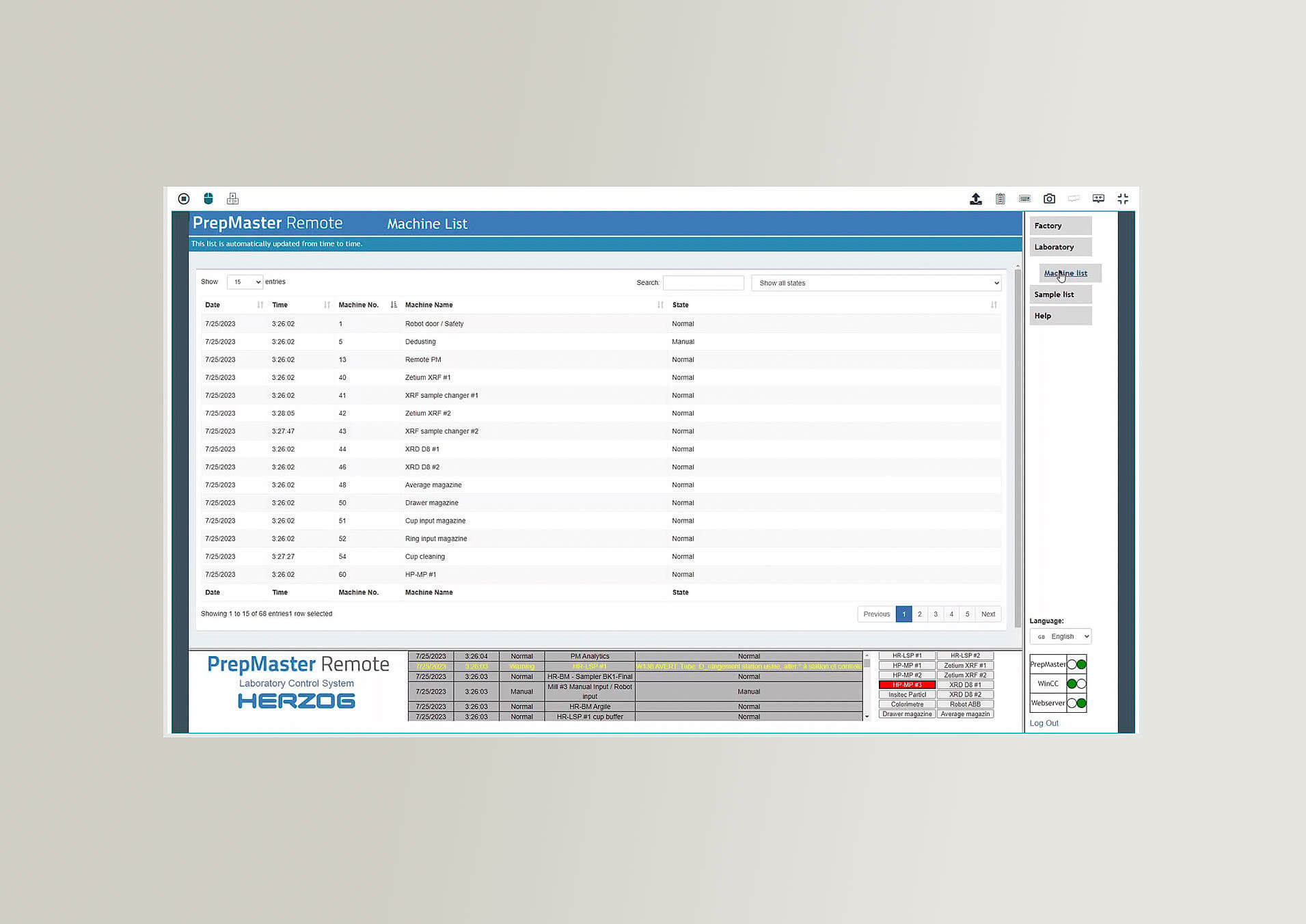Screen dimensions: 1306x924
Task: Go to the Next page button
Action: [x=988, y=614]
